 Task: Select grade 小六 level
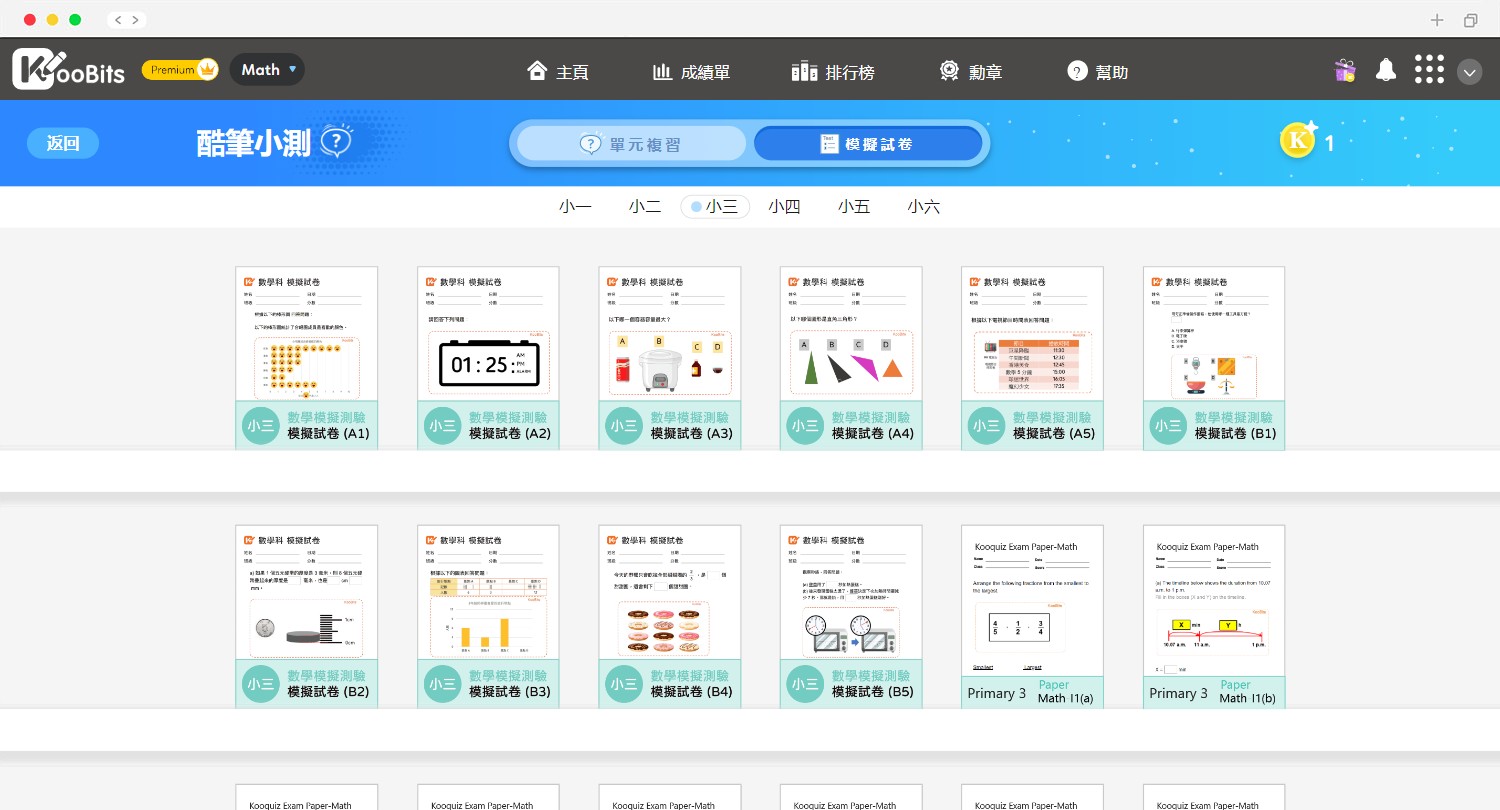pos(924,207)
